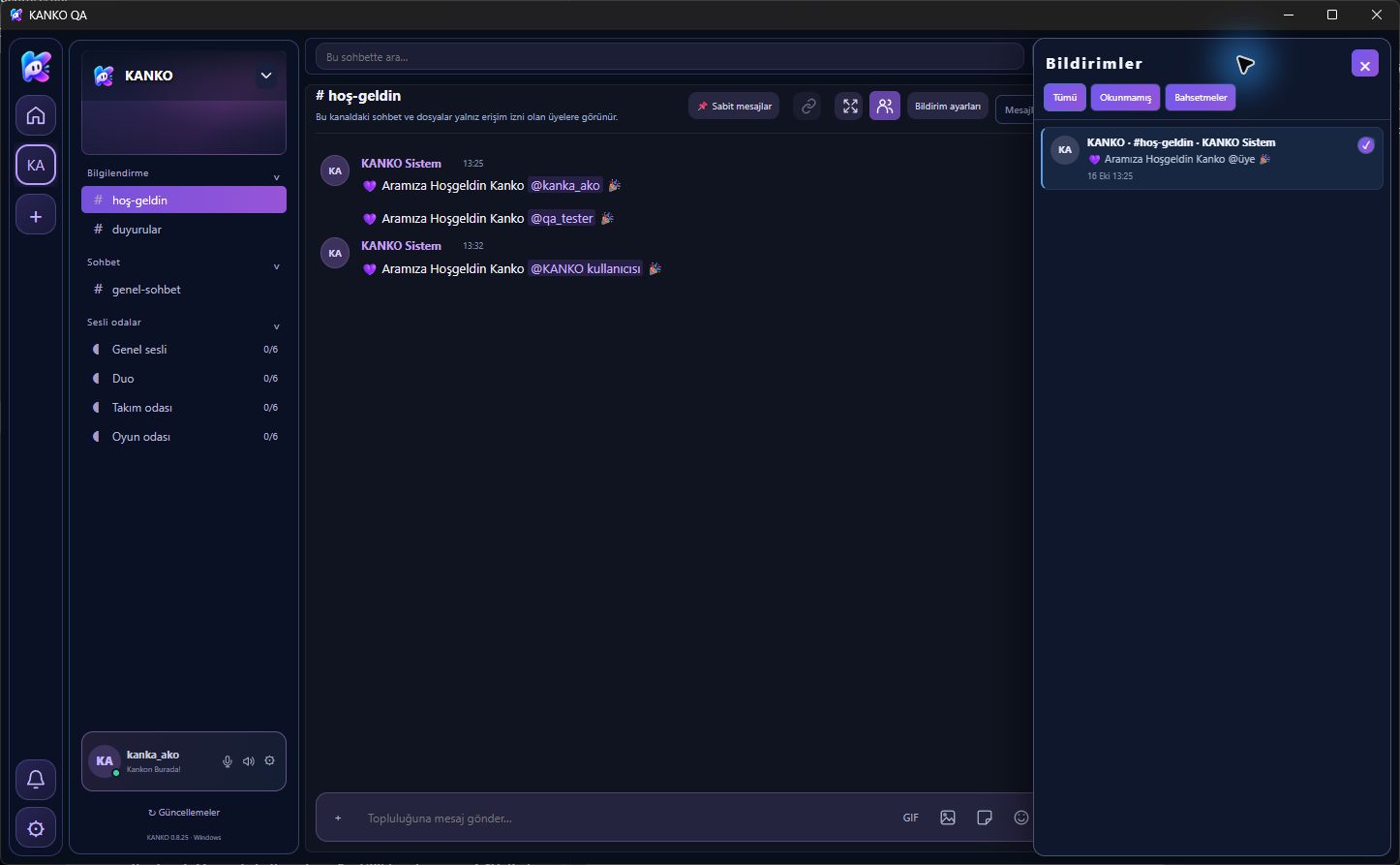Image resolution: width=1400 pixels, height=865 pixels.
Task: Join the Takım odası voice room
Action: click(184, 408)
